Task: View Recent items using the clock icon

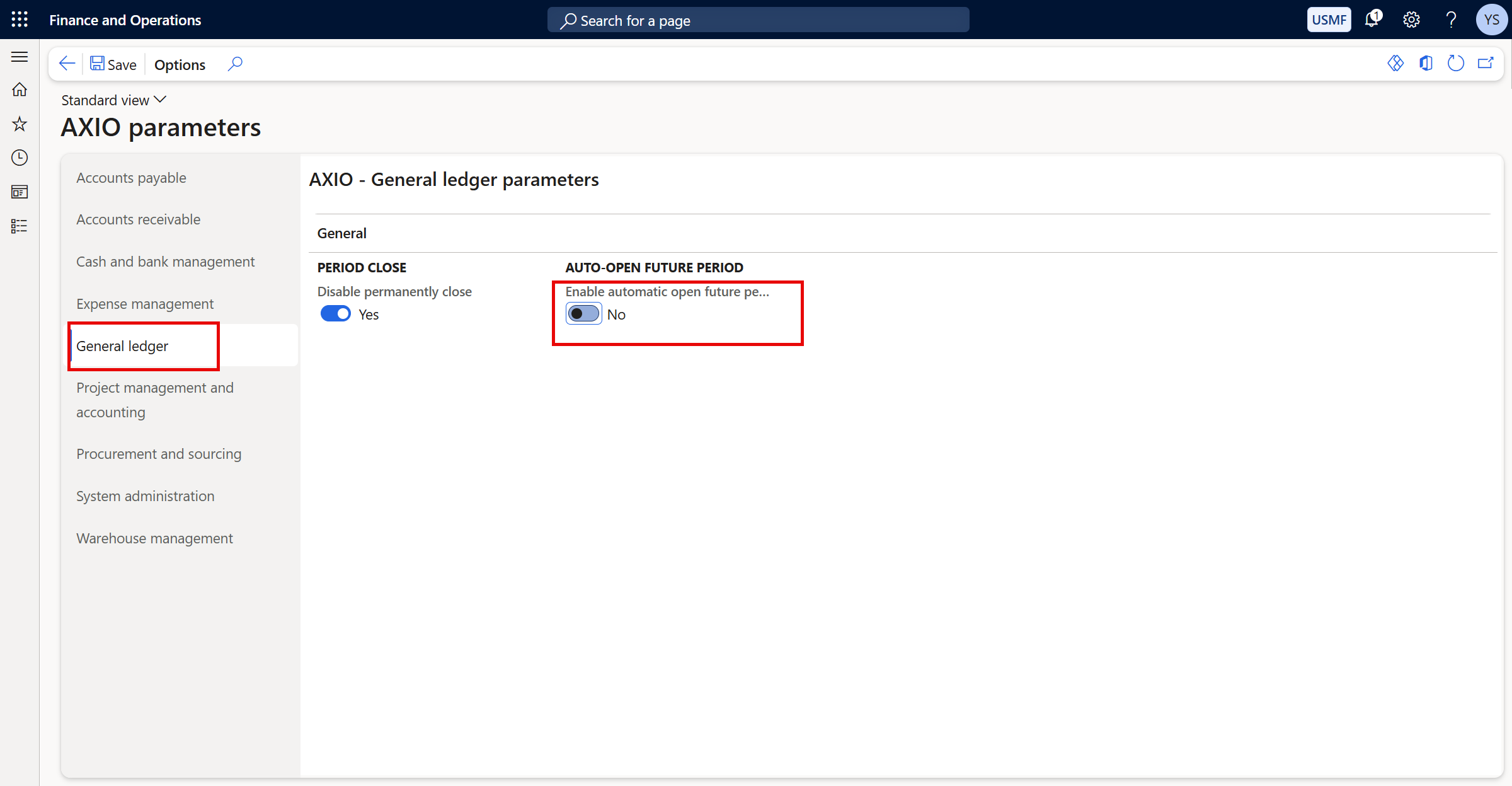Action: (20, 158)
